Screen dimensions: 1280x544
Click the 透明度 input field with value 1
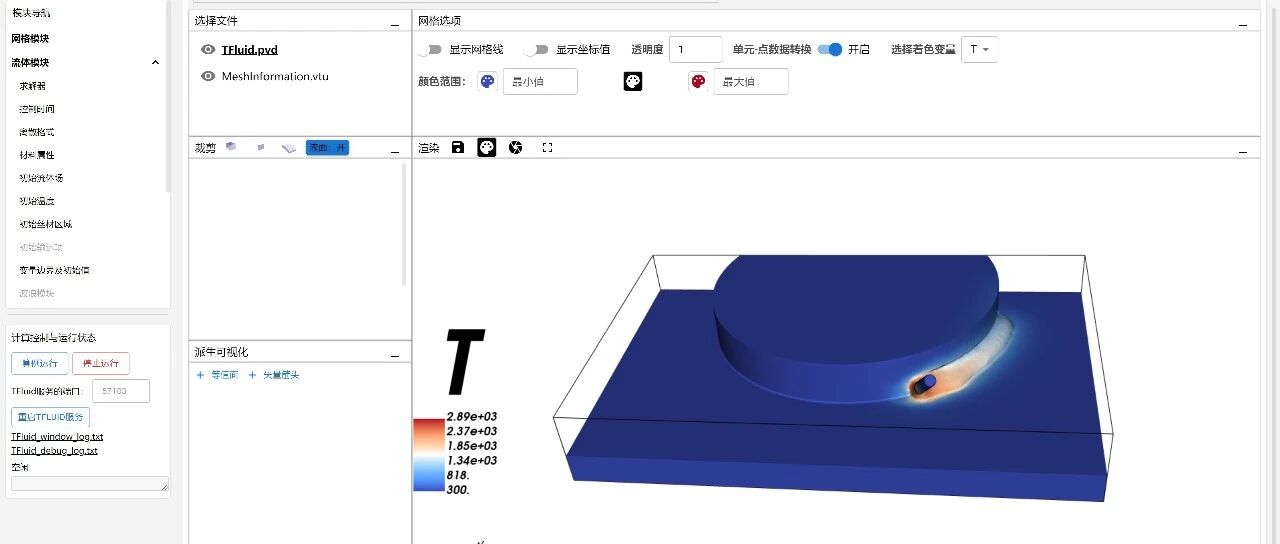point(696,49)
